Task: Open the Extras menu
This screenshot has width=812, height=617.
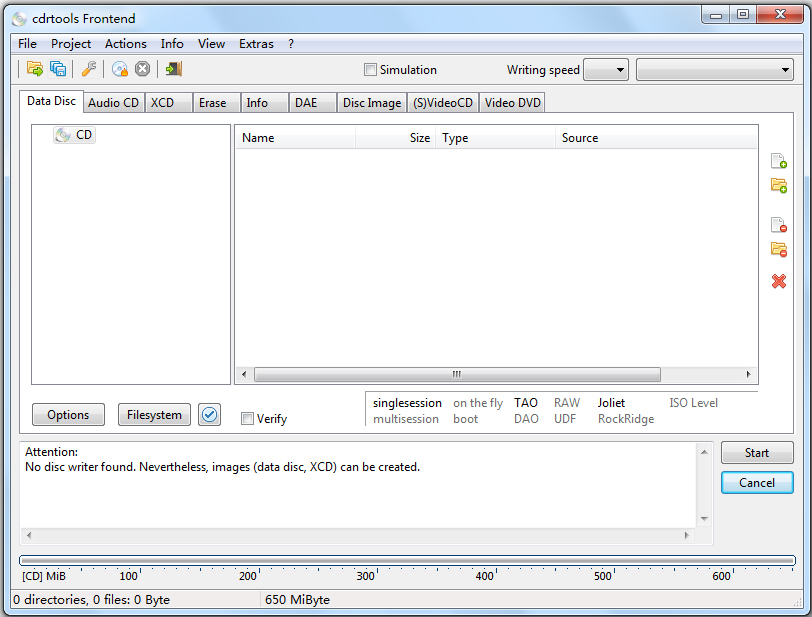Action: (256, 44)
